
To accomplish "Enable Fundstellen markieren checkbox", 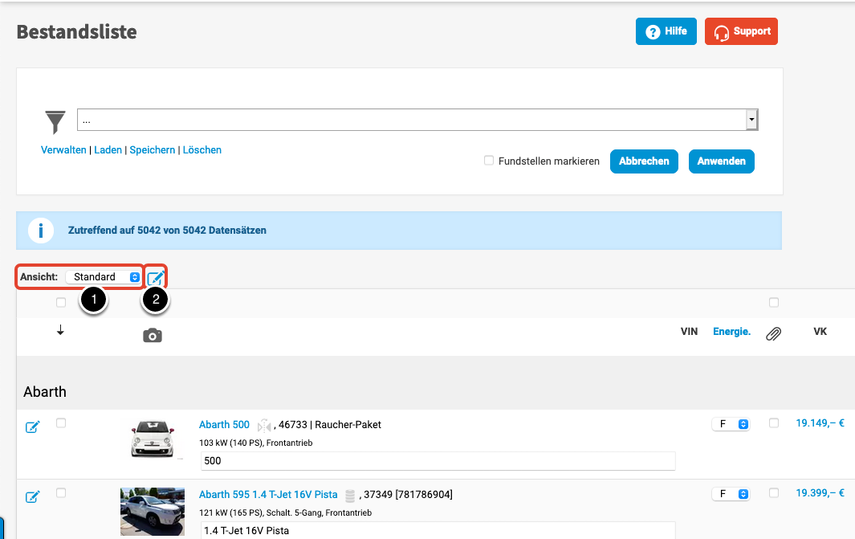I will point(489,161).
